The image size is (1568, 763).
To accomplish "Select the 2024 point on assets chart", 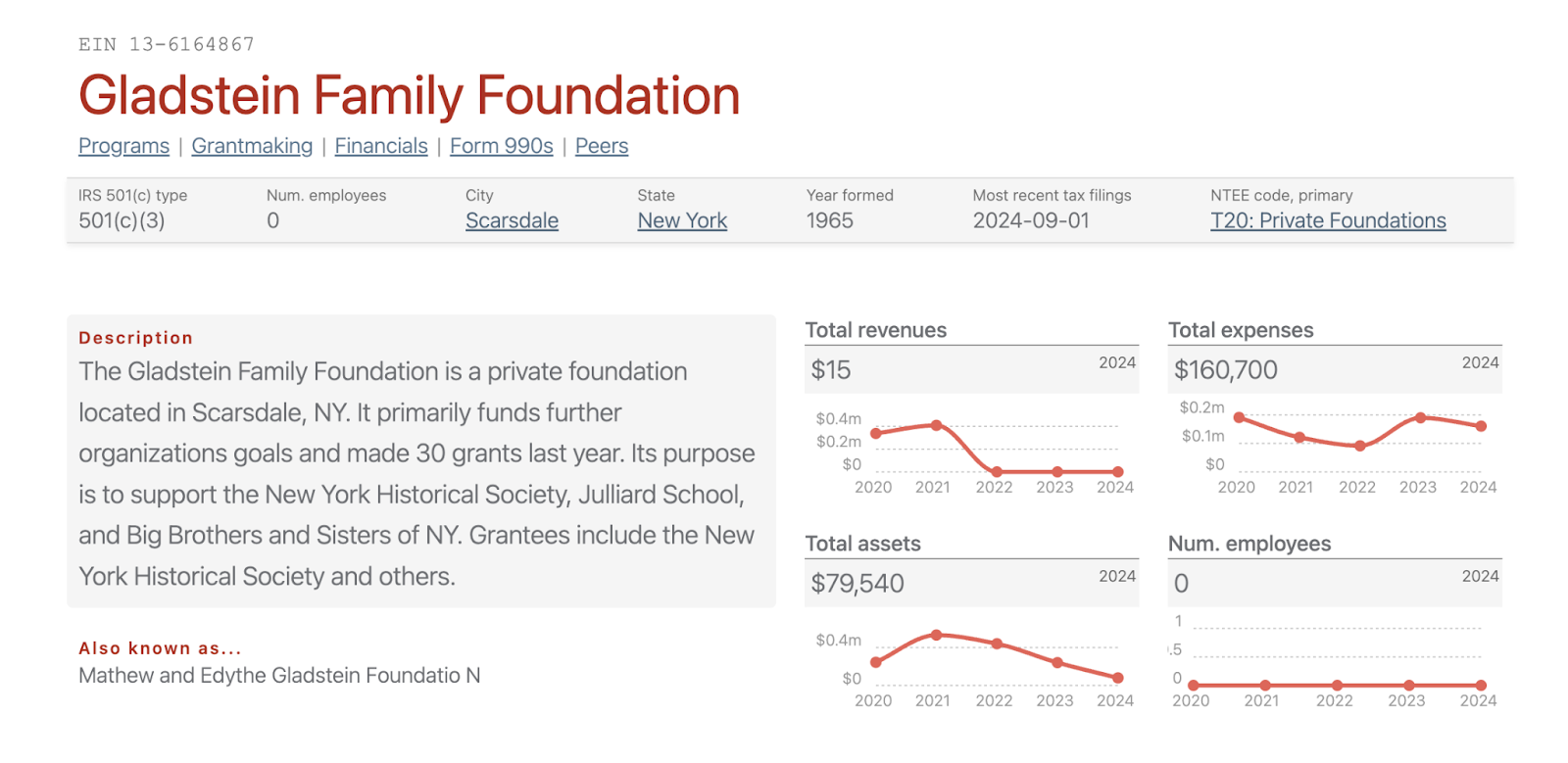I will click(1118, 678).
